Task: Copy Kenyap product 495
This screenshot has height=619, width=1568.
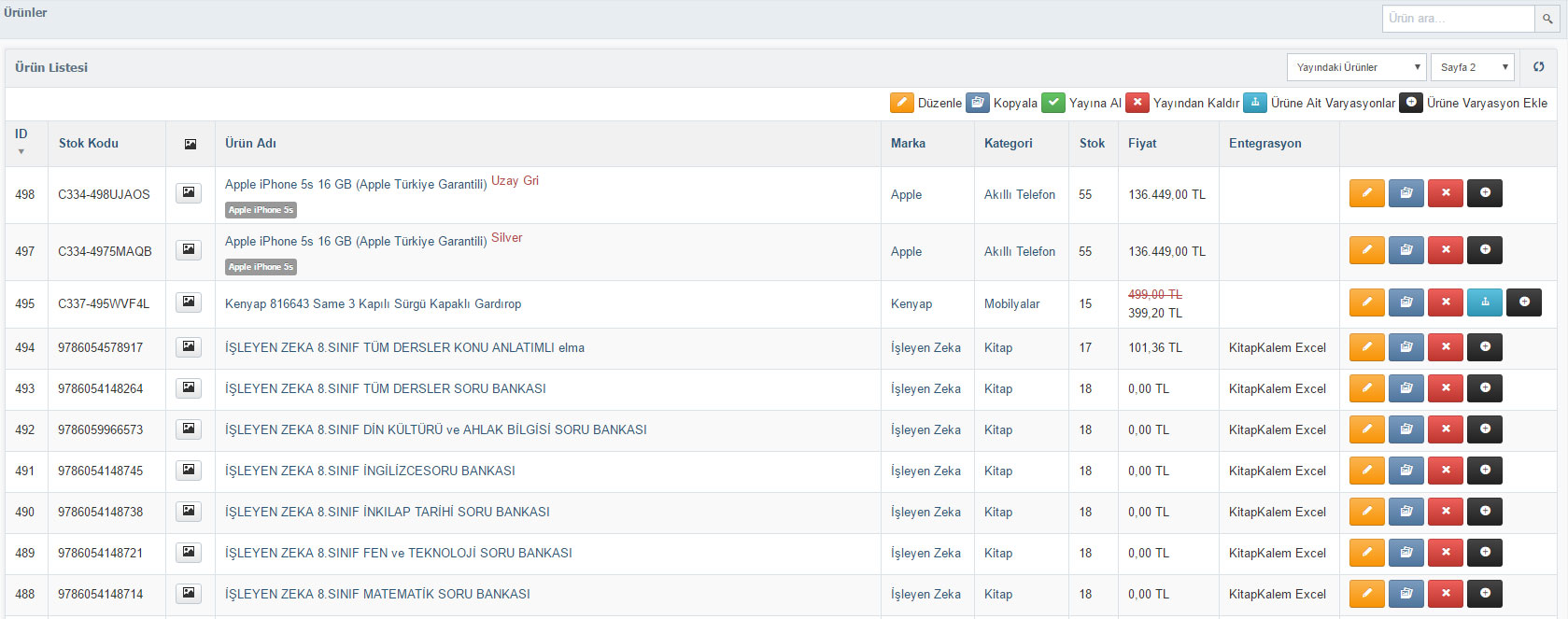Action: click(1406, 302)
